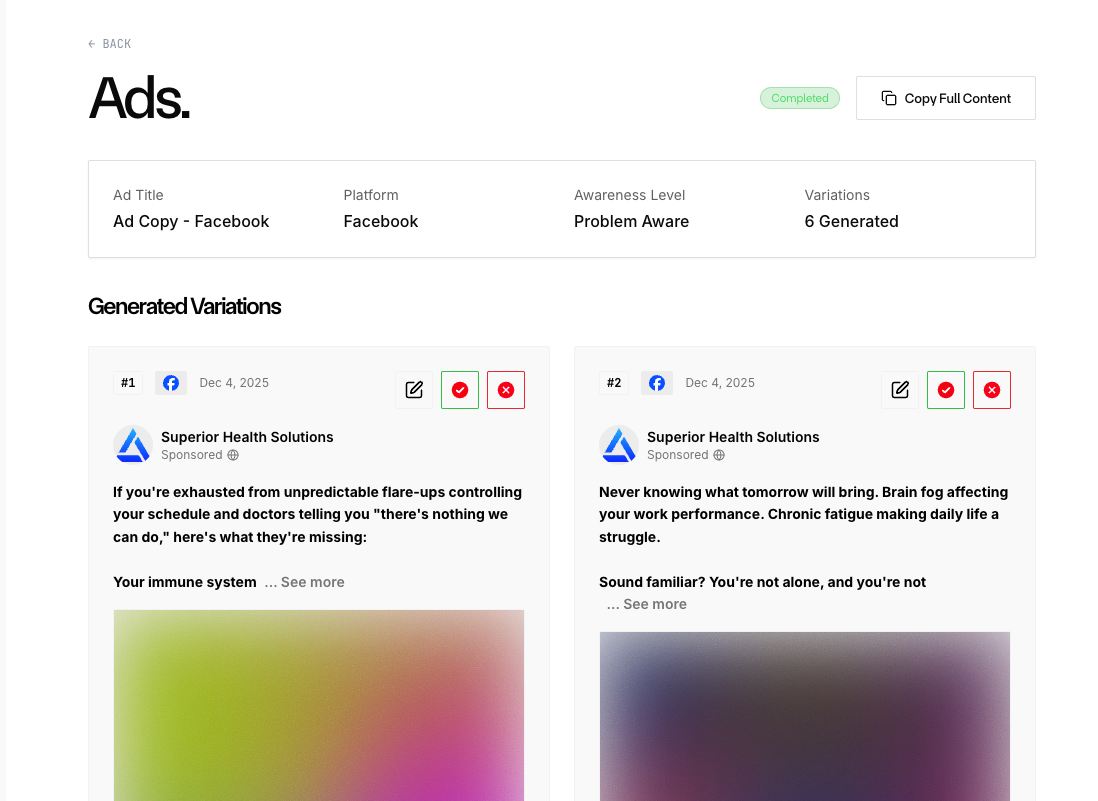Click the ad image in variation #2
Image resolution: width=1098 pixels, height=801 pixels.
805,716
